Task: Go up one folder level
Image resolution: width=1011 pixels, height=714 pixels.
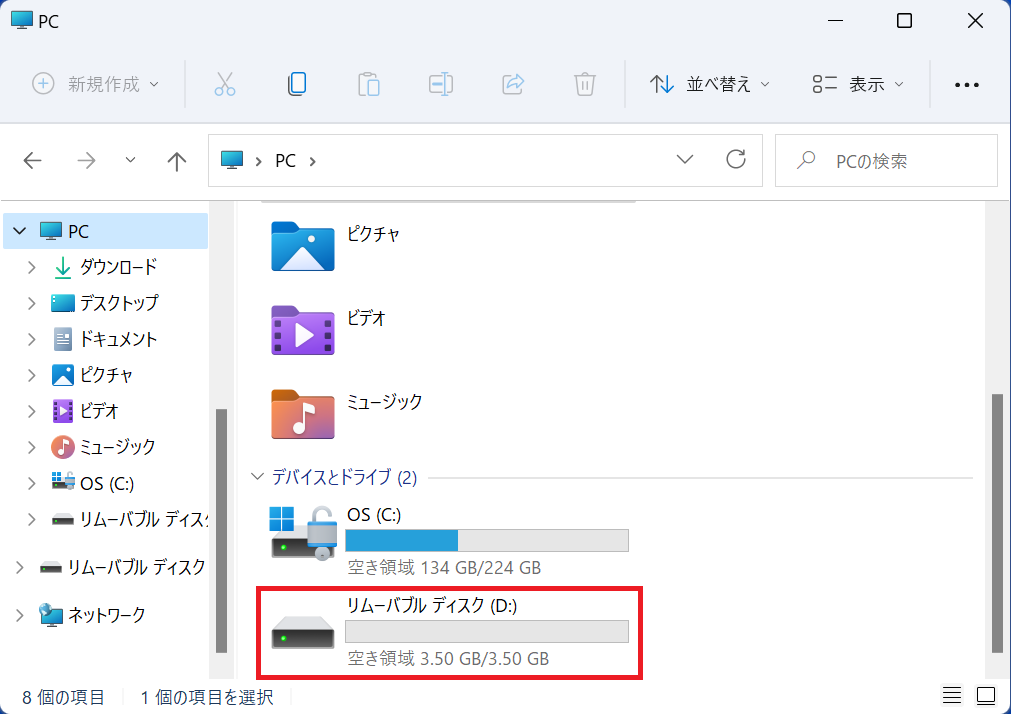Action: [x=177, y=161]
